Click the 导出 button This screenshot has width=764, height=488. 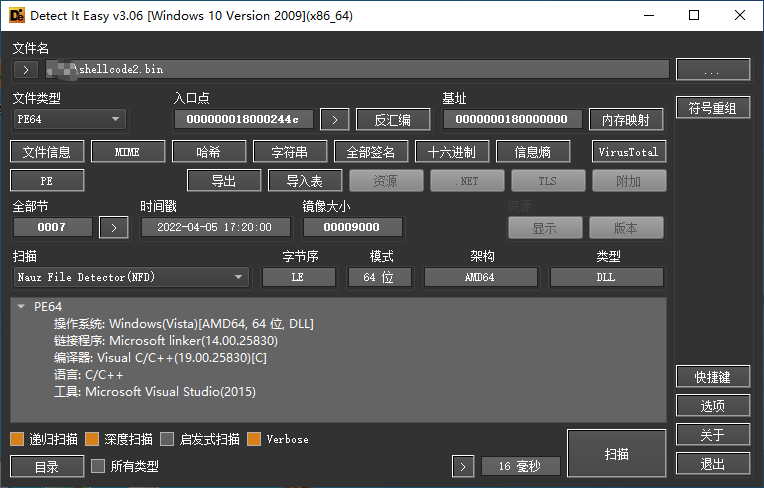point(224,181)
